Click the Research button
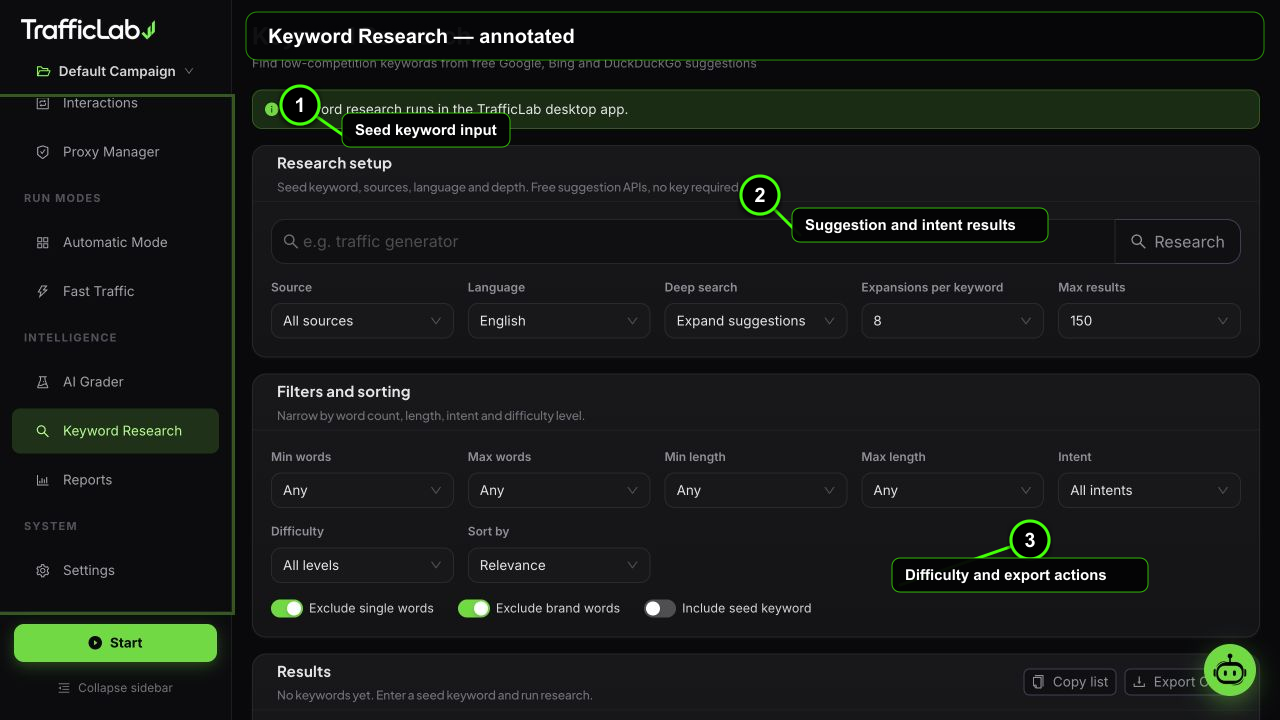 pos(1178,242)
